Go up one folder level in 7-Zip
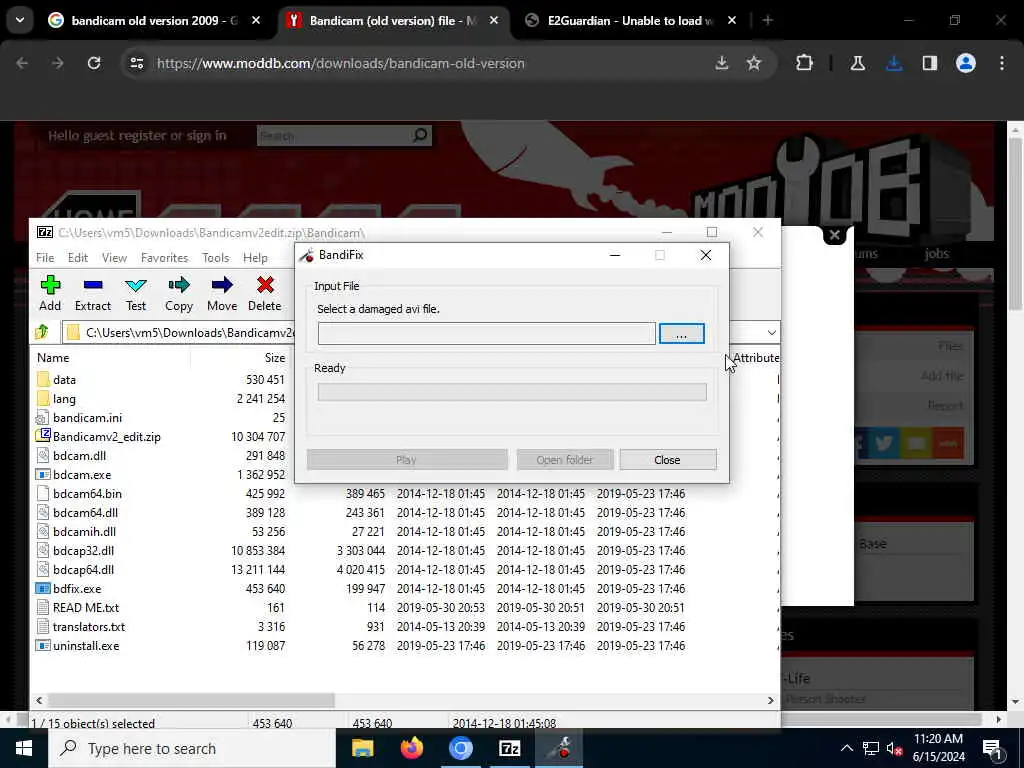This screenshot has height=768, width=1024. click(x=42, y=332)
